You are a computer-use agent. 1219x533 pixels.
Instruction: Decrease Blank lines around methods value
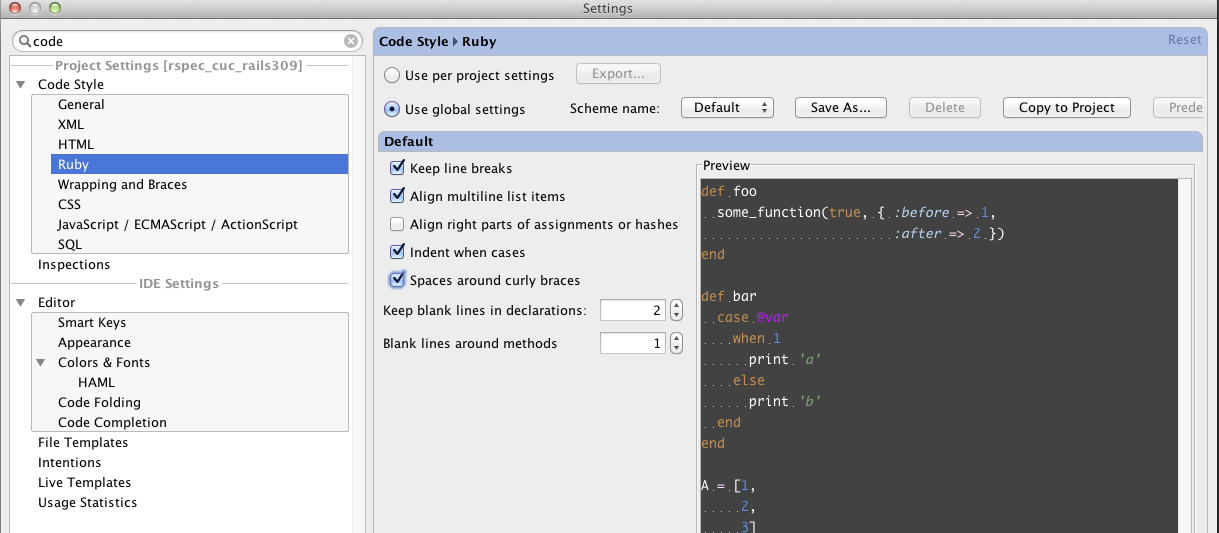tap(677, 349)
